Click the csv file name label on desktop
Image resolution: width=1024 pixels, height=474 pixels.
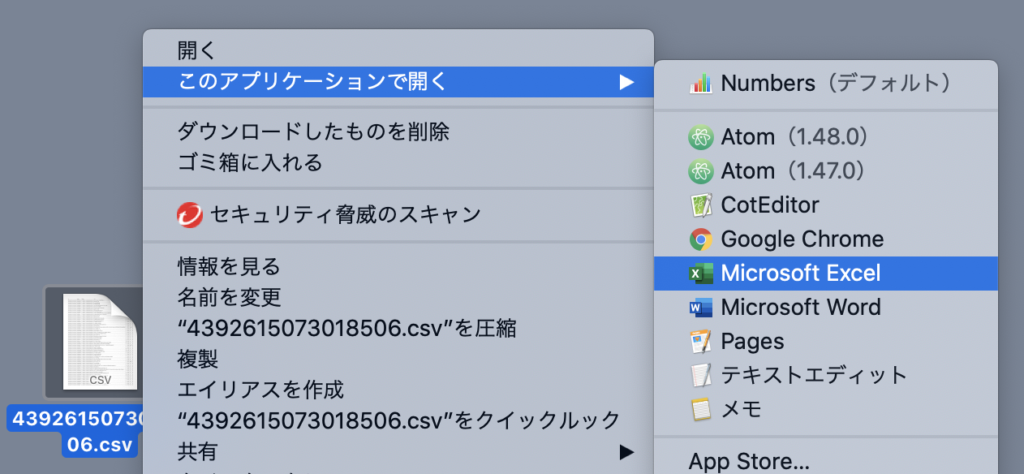tap(74, 431)
